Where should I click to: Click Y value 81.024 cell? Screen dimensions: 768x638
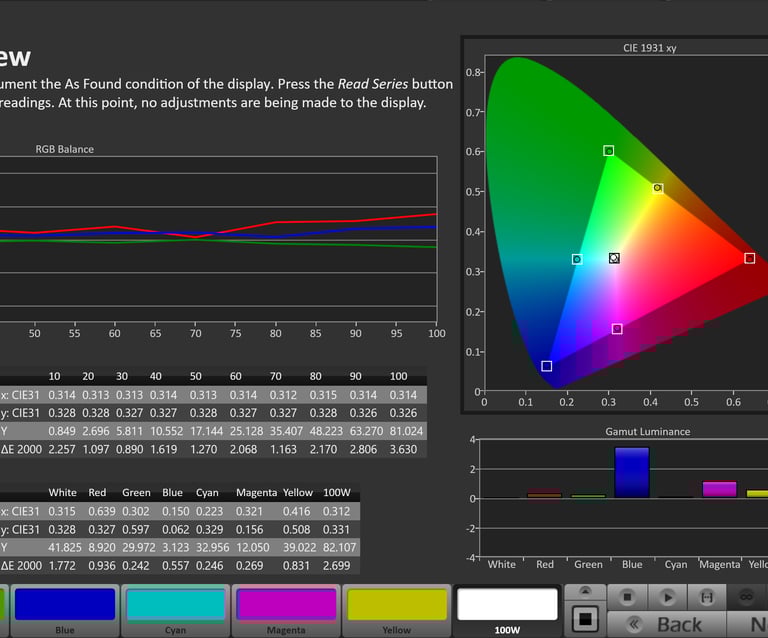pos(406,431)
